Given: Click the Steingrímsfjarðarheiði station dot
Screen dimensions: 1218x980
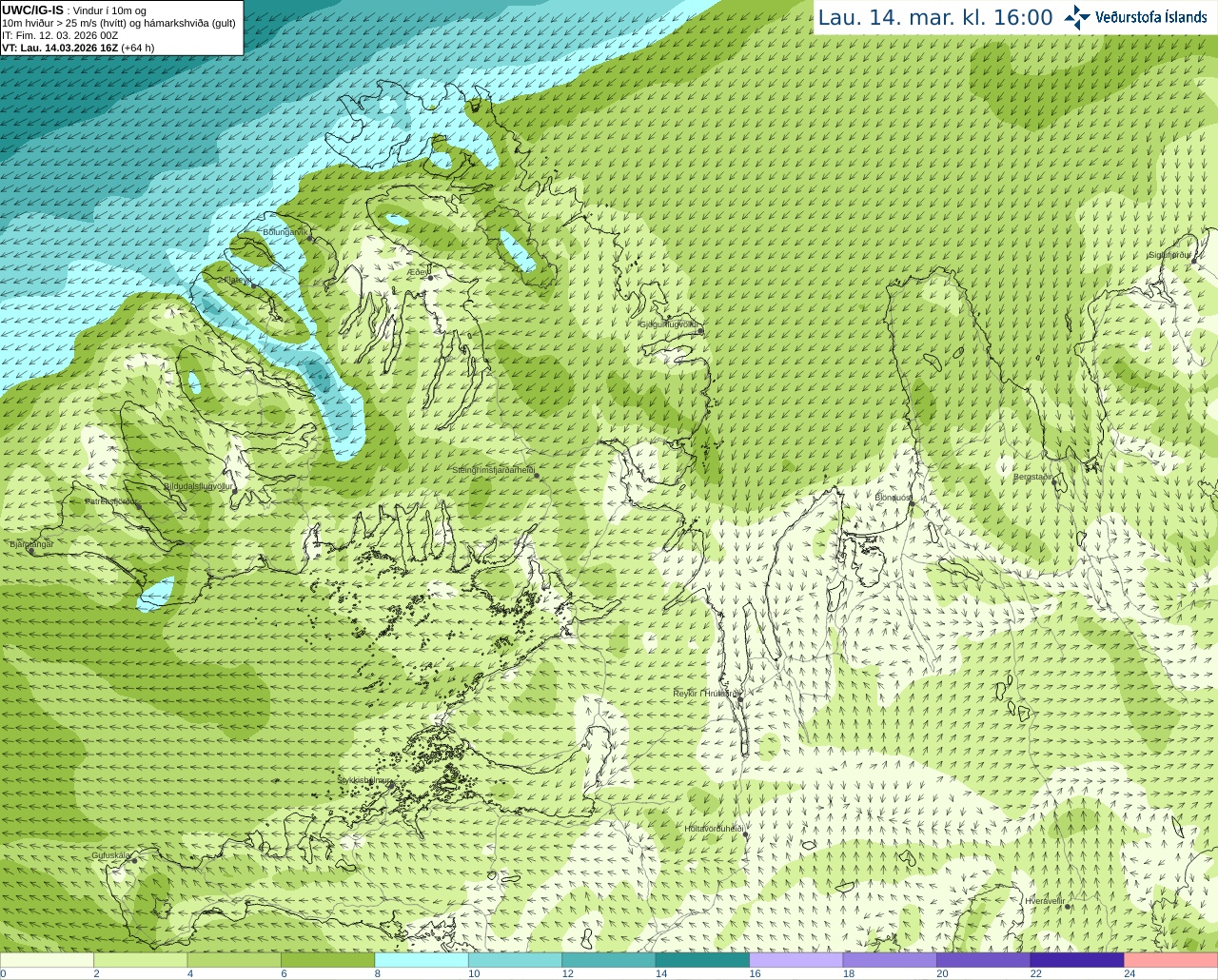Looking at the screenshot, I should 538,476.
